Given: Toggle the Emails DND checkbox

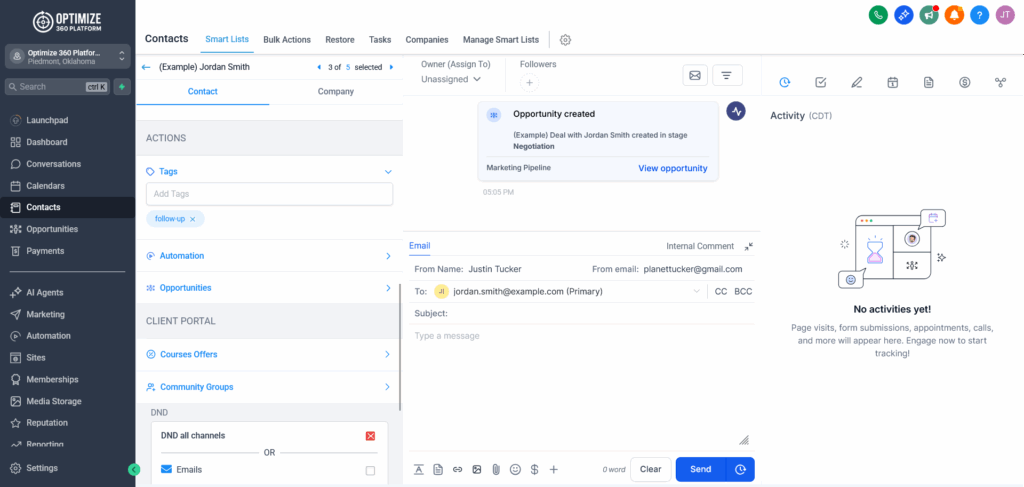Looking at the screenshot, I should [x=370, y=470].
